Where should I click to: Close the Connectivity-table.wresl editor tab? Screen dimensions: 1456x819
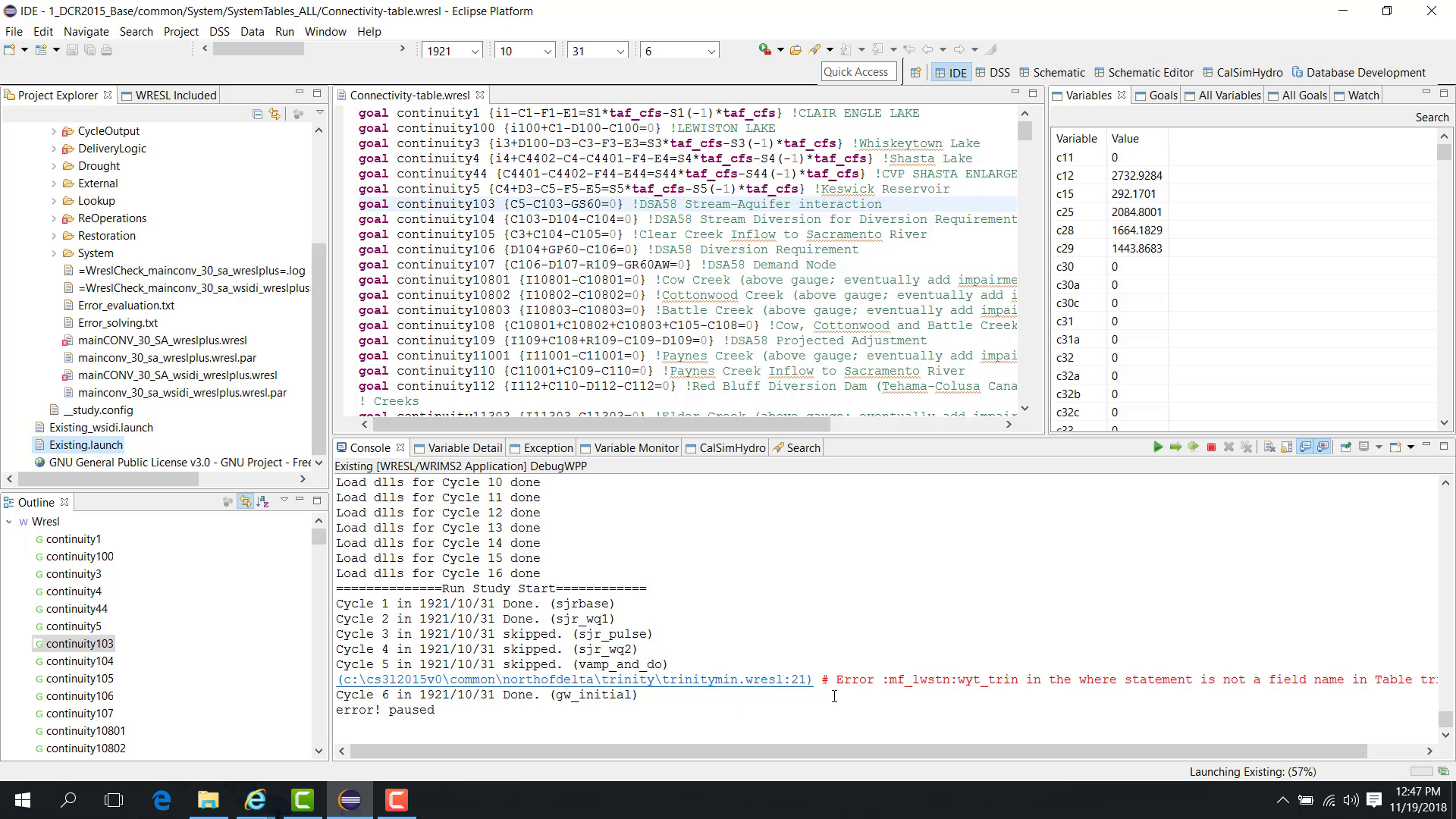click(x=480, y=96)
